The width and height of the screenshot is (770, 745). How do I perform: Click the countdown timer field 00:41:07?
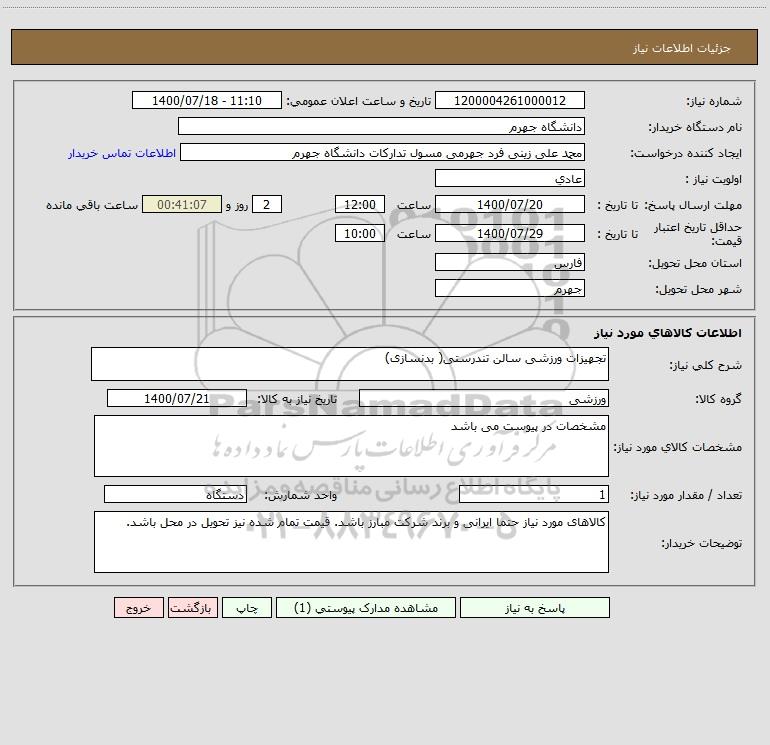click(182, 204)
